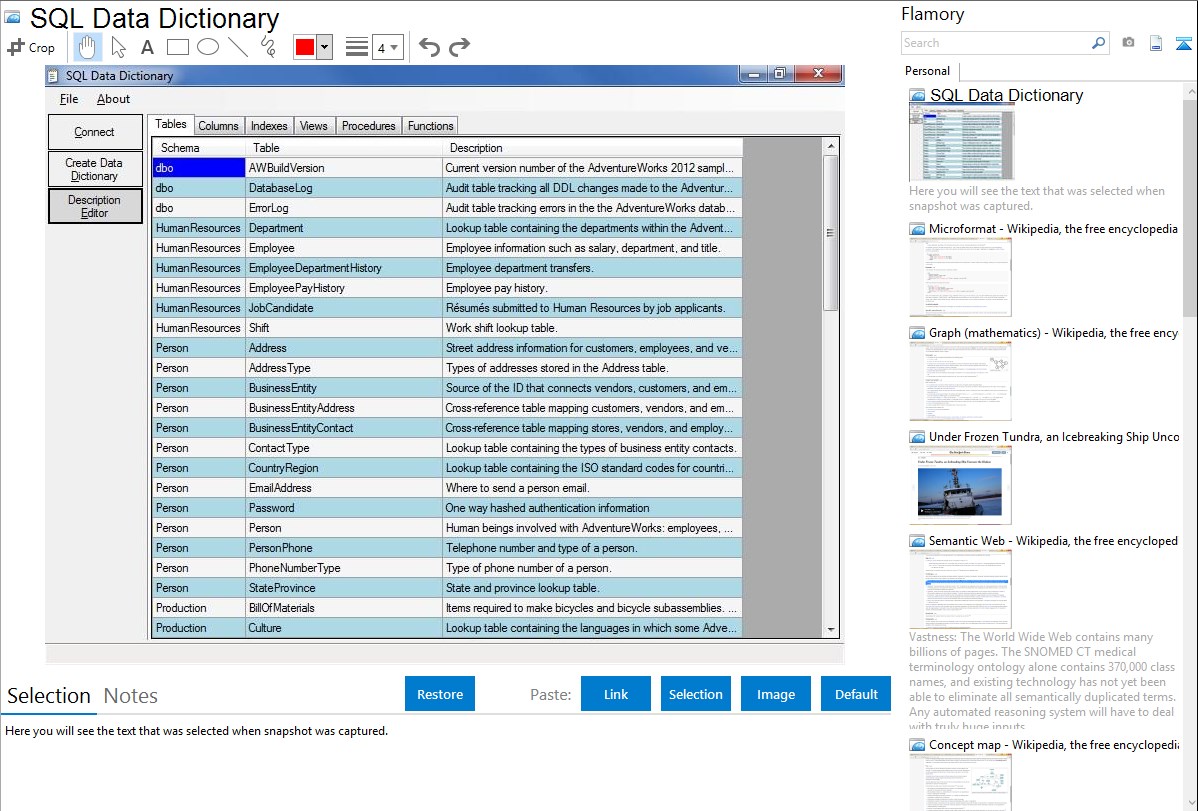Image resolution: width=1198 pixels, height=811 pixels.
Task: Click the icon beside the Concept map title
Action: tap(917, 745)
